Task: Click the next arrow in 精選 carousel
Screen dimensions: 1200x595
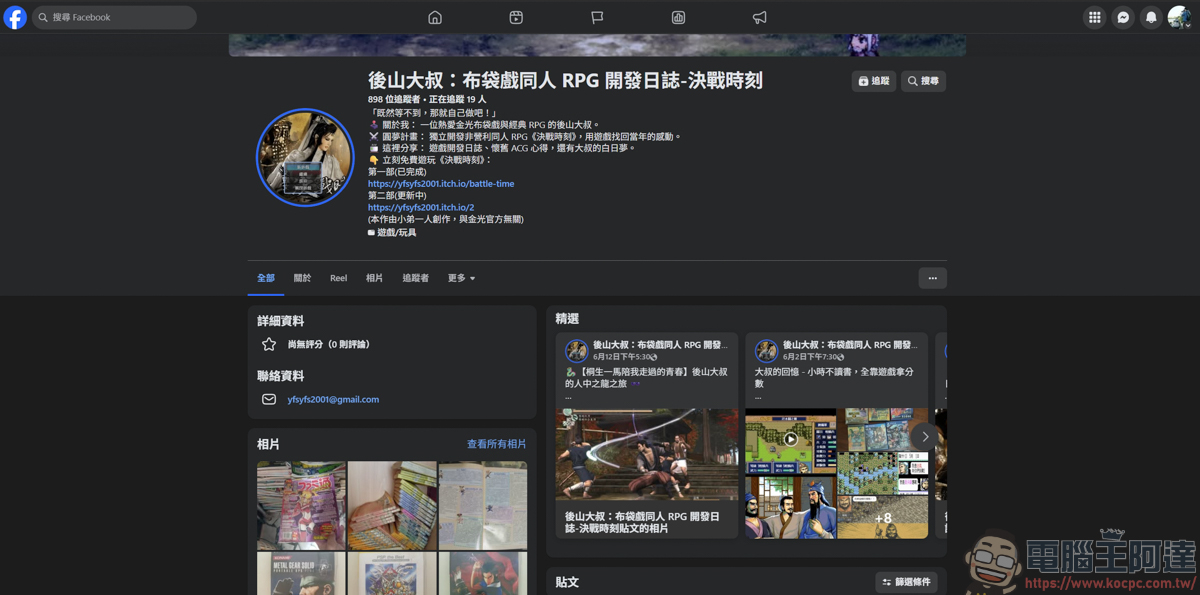Action: pyautogui.click(x=925, y=436)
